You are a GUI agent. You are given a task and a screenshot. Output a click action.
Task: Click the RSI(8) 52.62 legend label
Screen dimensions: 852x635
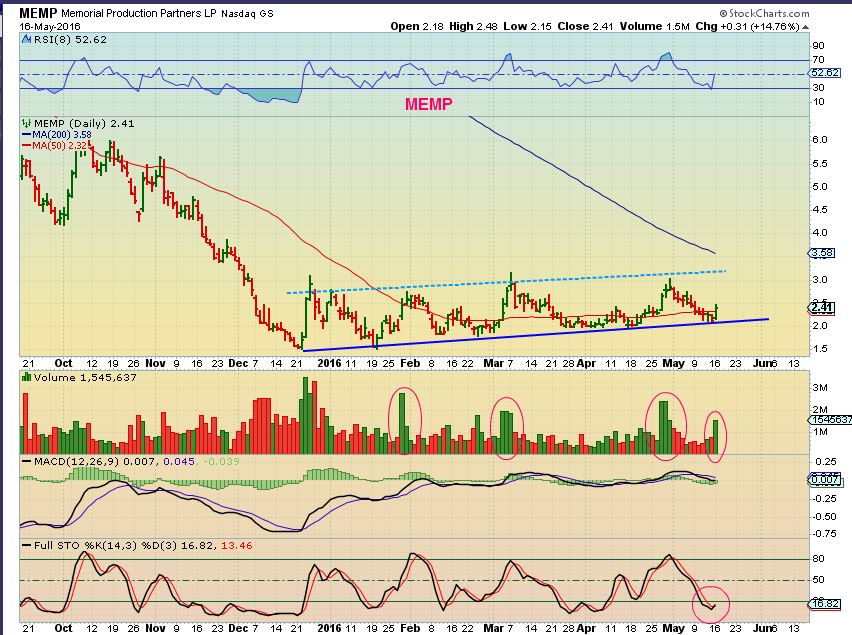[70, 39]
